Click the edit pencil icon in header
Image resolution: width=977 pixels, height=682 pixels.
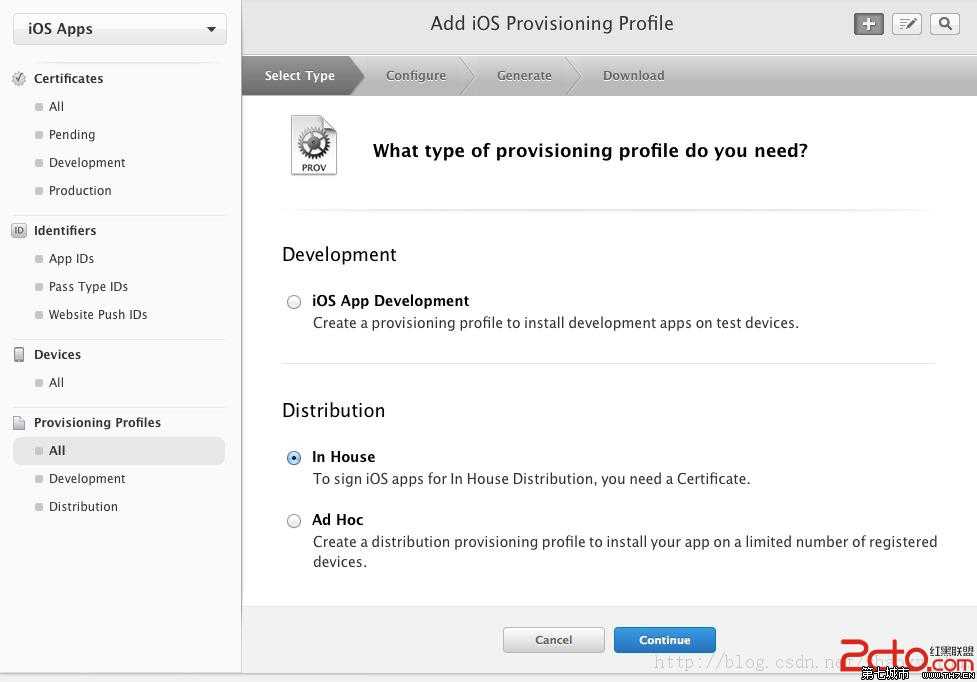point(907,24)
